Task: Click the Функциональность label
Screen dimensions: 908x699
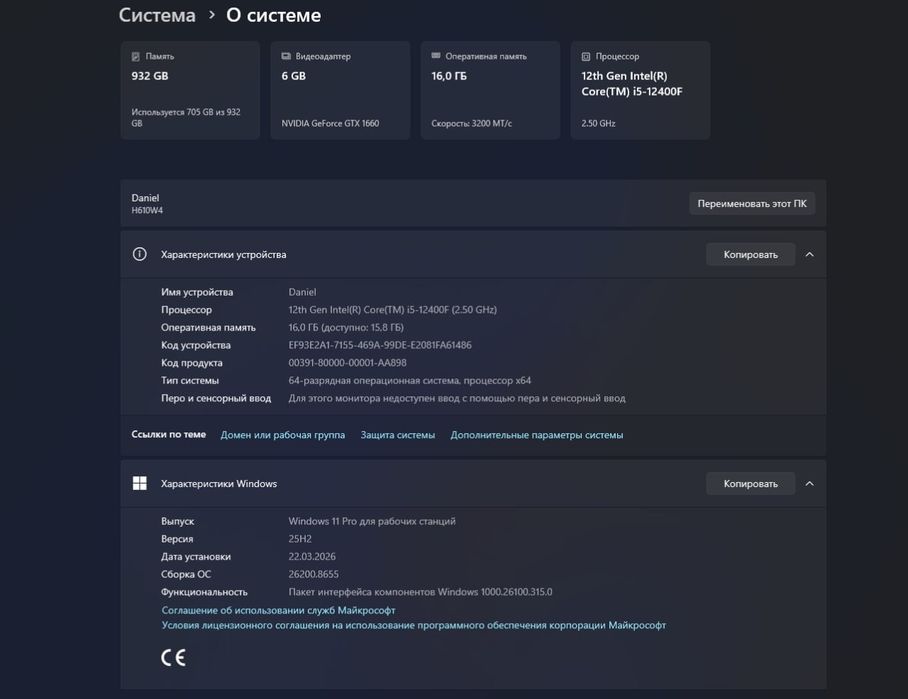Action: click(204, 592)
